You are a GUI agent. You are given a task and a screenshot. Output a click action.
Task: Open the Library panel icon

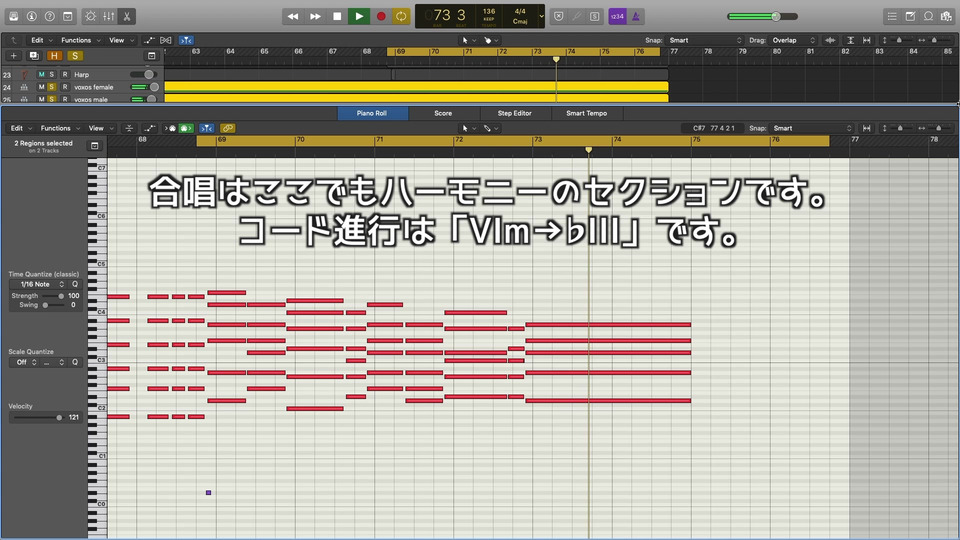click(13, 16)
